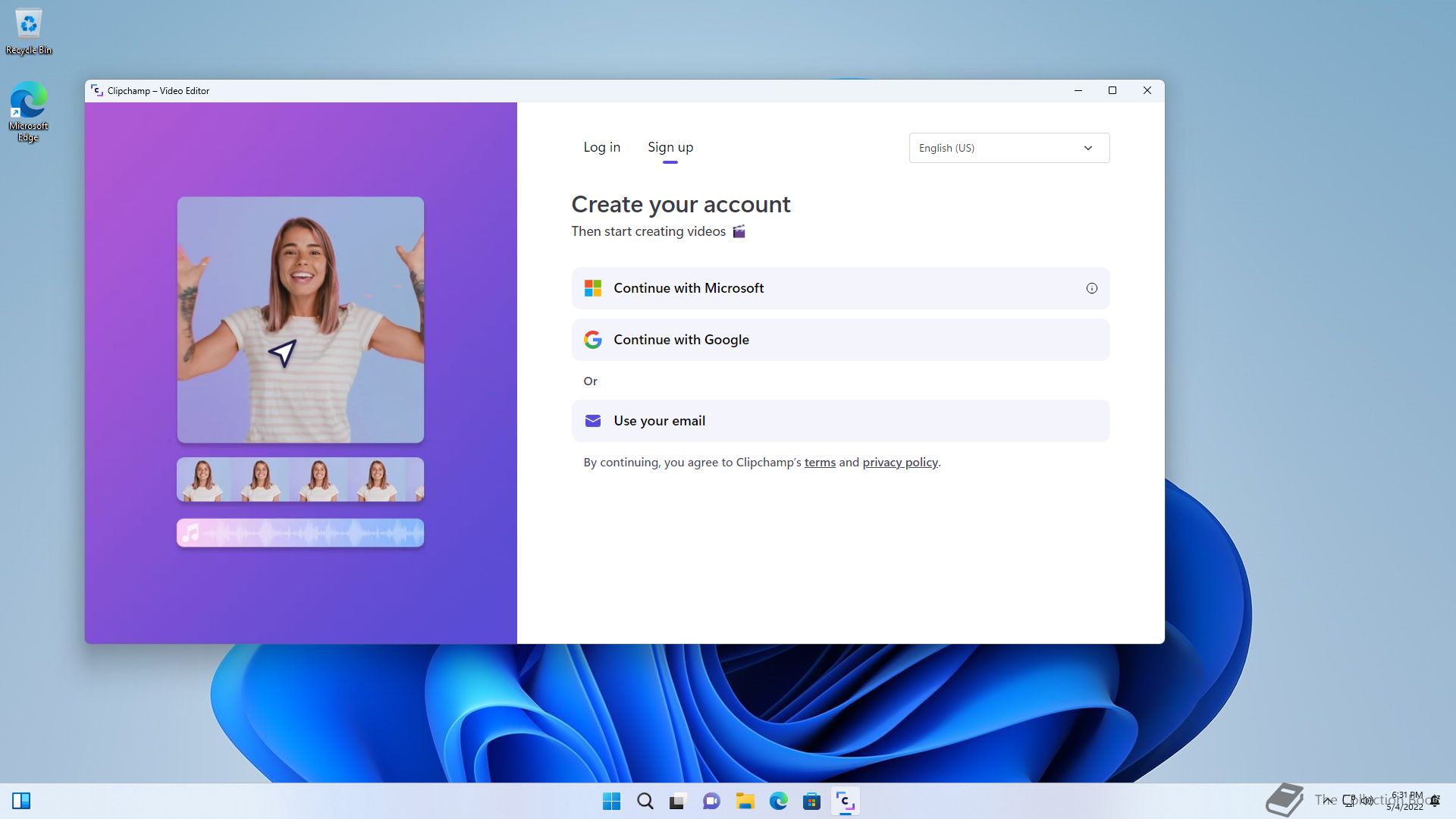
Task: Close the Clipchamp window
Action: point(1147,90)
